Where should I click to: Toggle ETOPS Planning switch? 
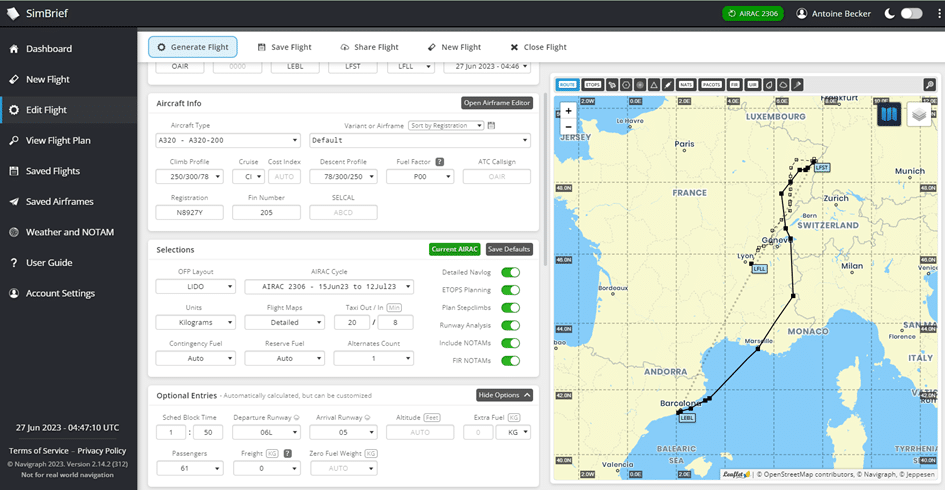510,290
